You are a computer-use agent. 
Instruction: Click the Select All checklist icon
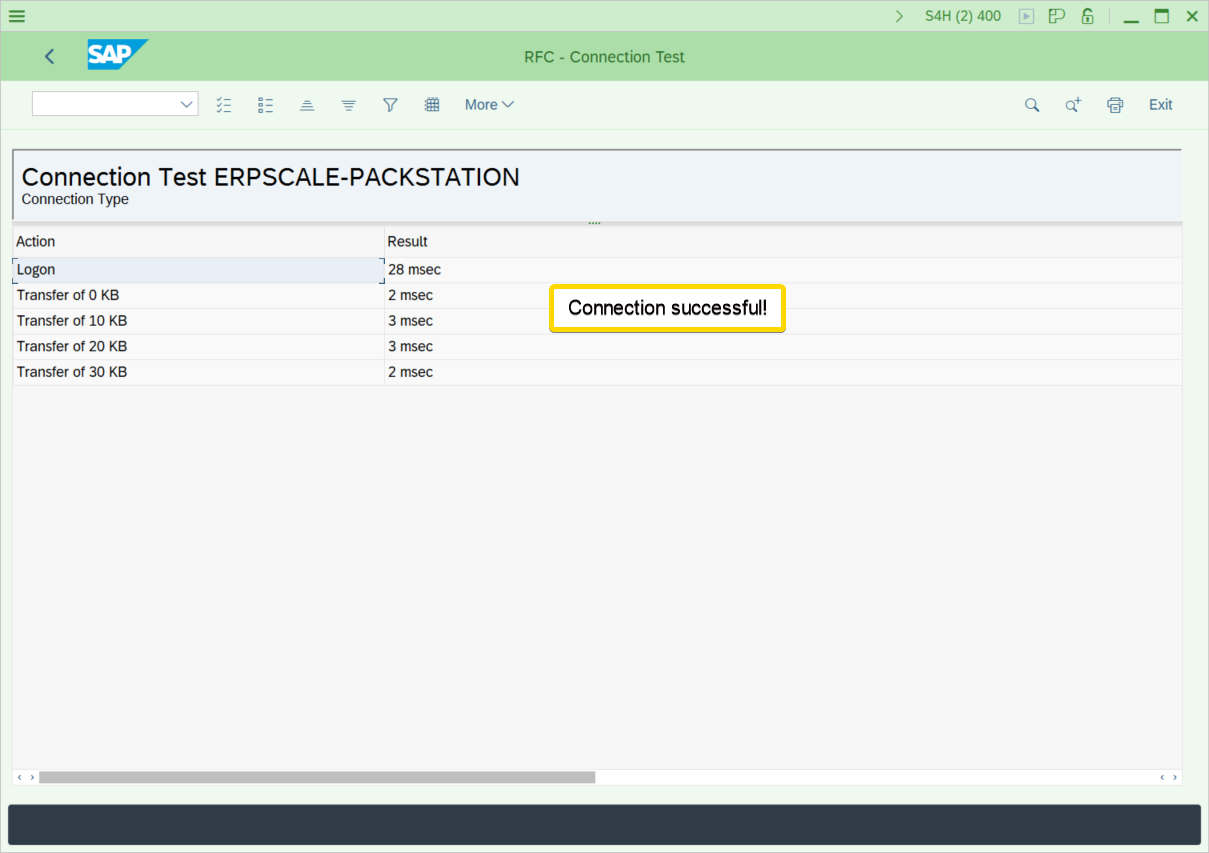(x=224, y=105)
